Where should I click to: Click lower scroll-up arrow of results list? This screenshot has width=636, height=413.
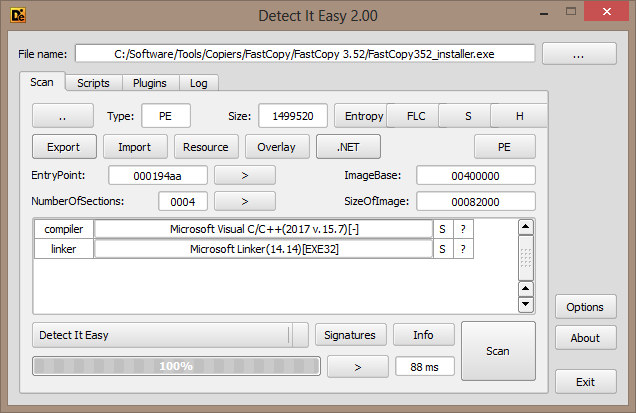pyautogui.click(x=526, y=288)
